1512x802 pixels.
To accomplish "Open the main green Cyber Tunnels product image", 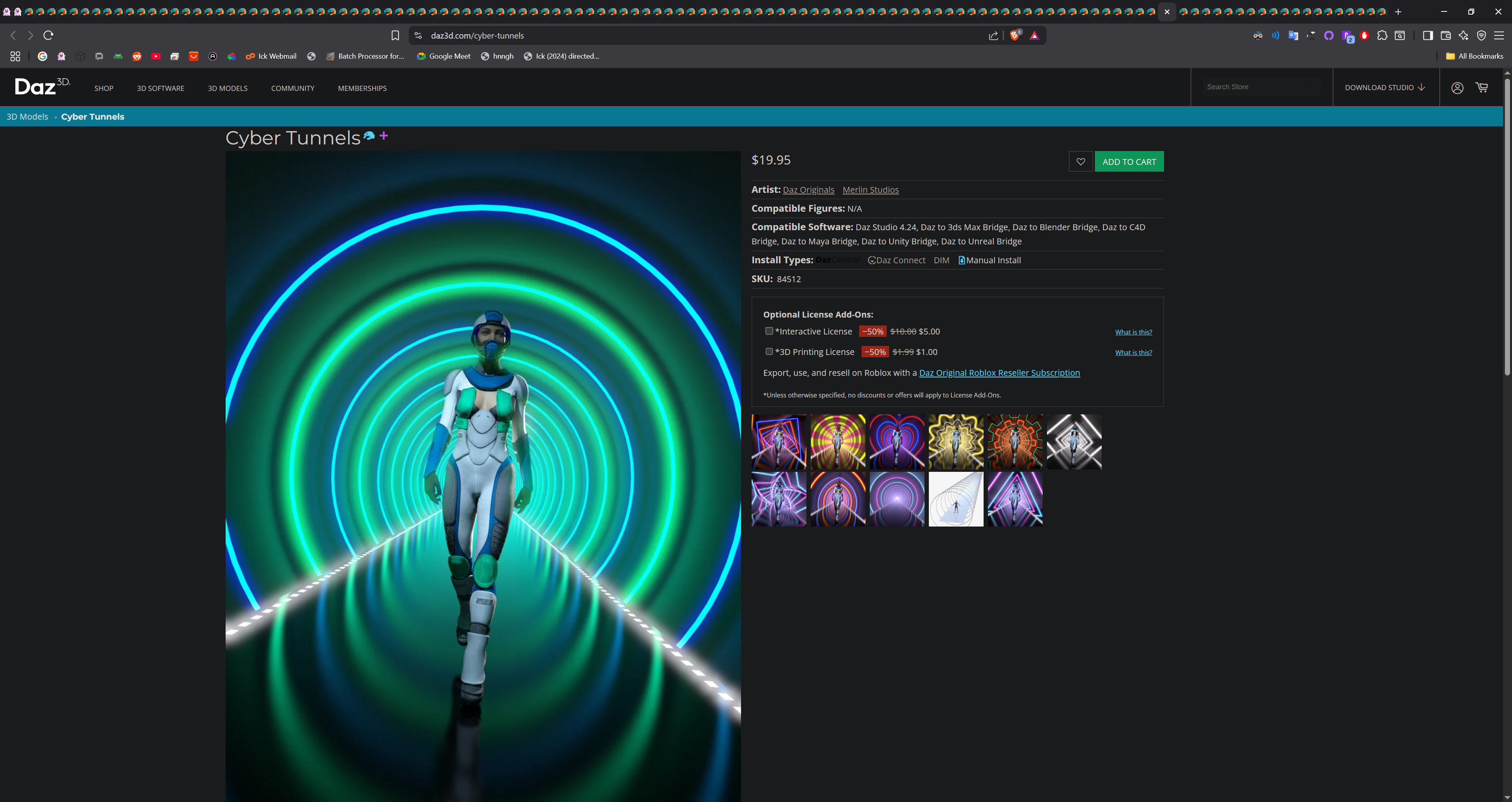I will pyautogui.click(x=482, y=477).
